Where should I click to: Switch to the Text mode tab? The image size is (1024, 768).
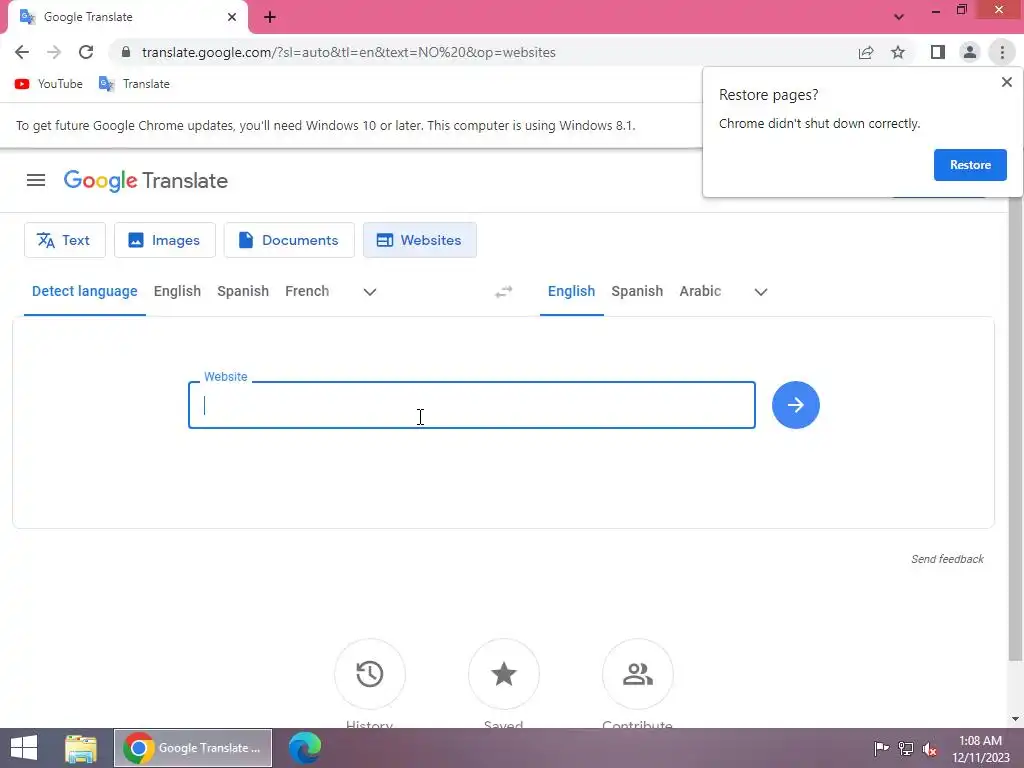[65, 240]
